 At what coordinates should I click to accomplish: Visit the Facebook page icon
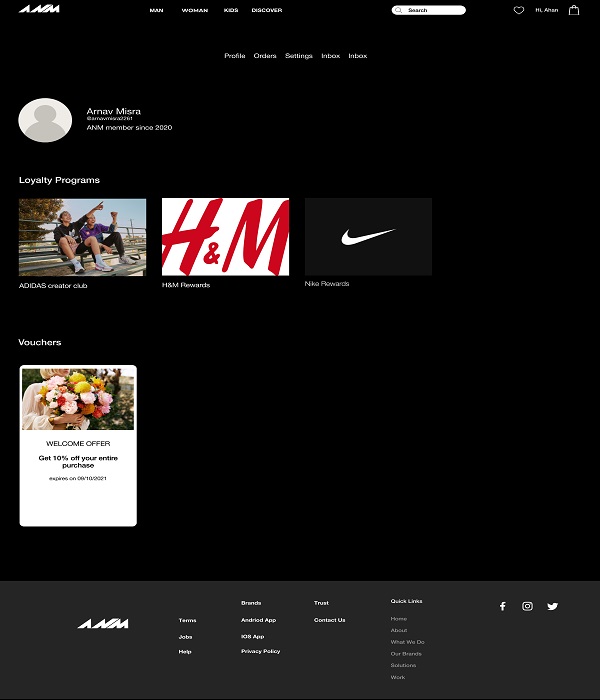pos(503,606)
